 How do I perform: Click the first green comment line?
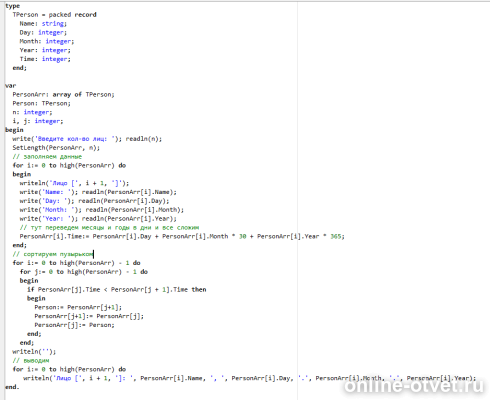(47, 157)
